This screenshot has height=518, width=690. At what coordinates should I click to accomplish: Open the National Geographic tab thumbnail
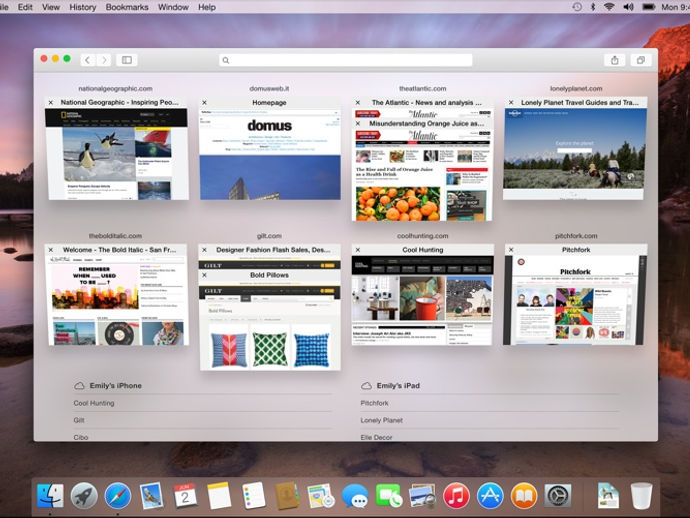pos(117,154)
